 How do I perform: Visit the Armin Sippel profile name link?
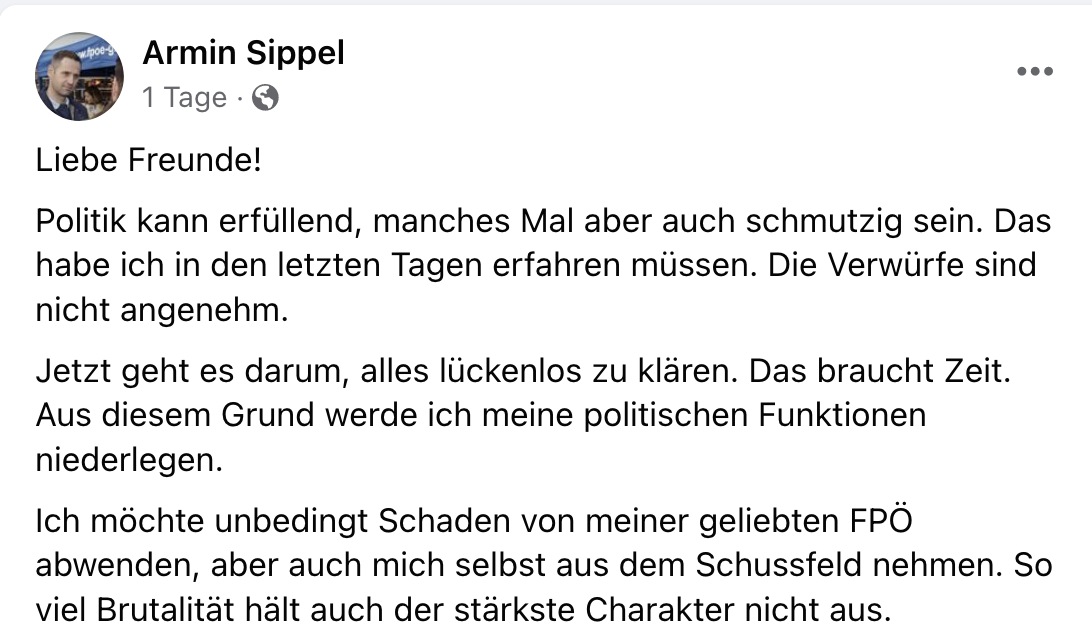(x=244, y=54)
